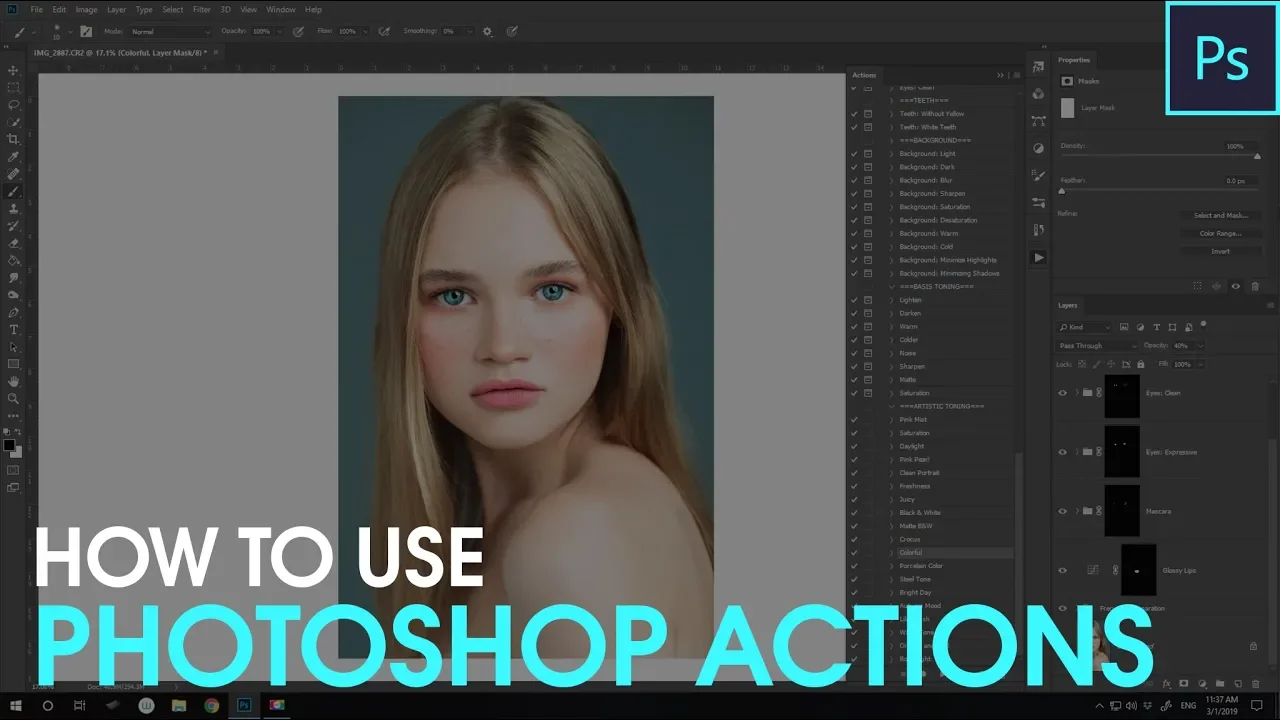Open the Pass Through blend mode dropdown
The height and width of the screenshot is (720, 1280).
[1097, 346]
